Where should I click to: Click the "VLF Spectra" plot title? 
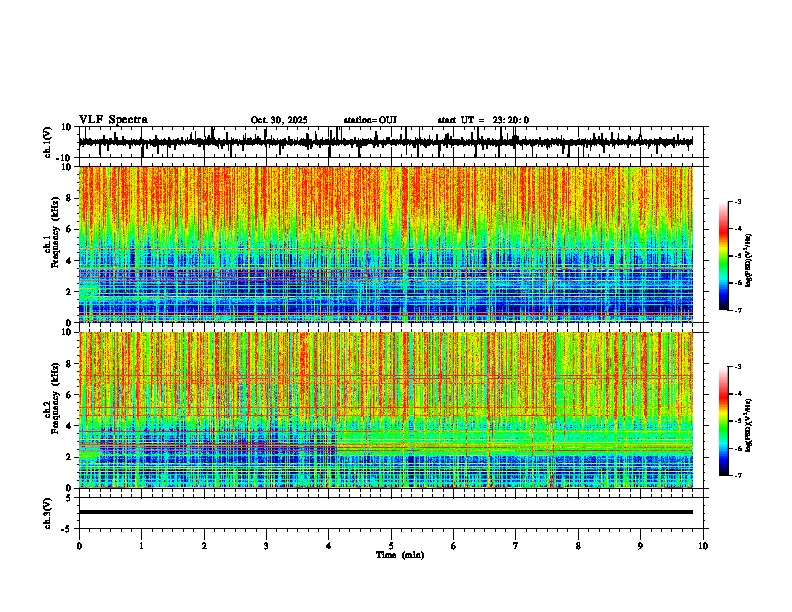pos(113,120)
